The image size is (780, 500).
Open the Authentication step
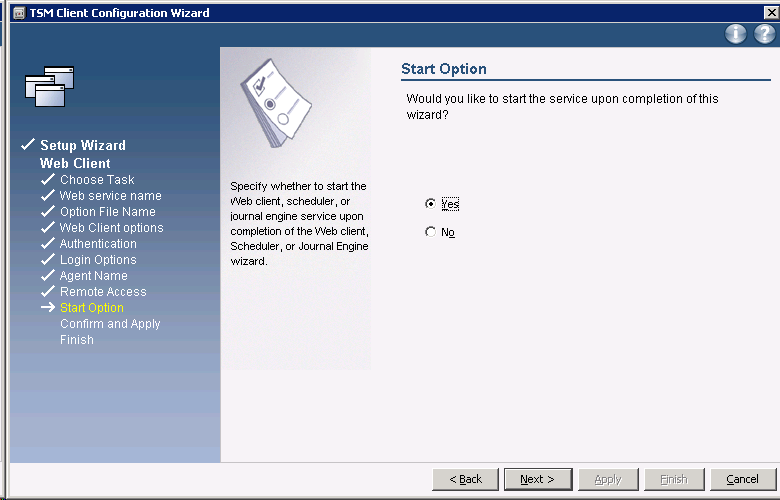(x=98, y=244)
